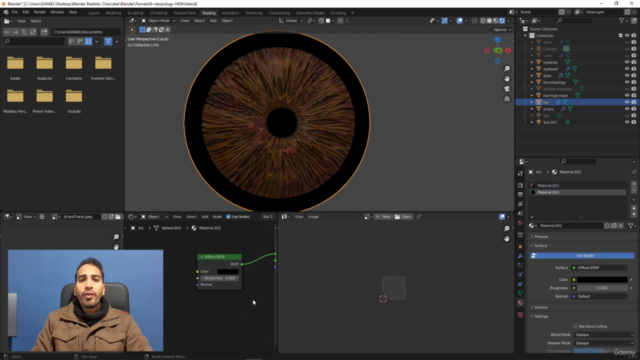Go to parent directory in file browser
640x360 pixels.
(x=24, y=32)
